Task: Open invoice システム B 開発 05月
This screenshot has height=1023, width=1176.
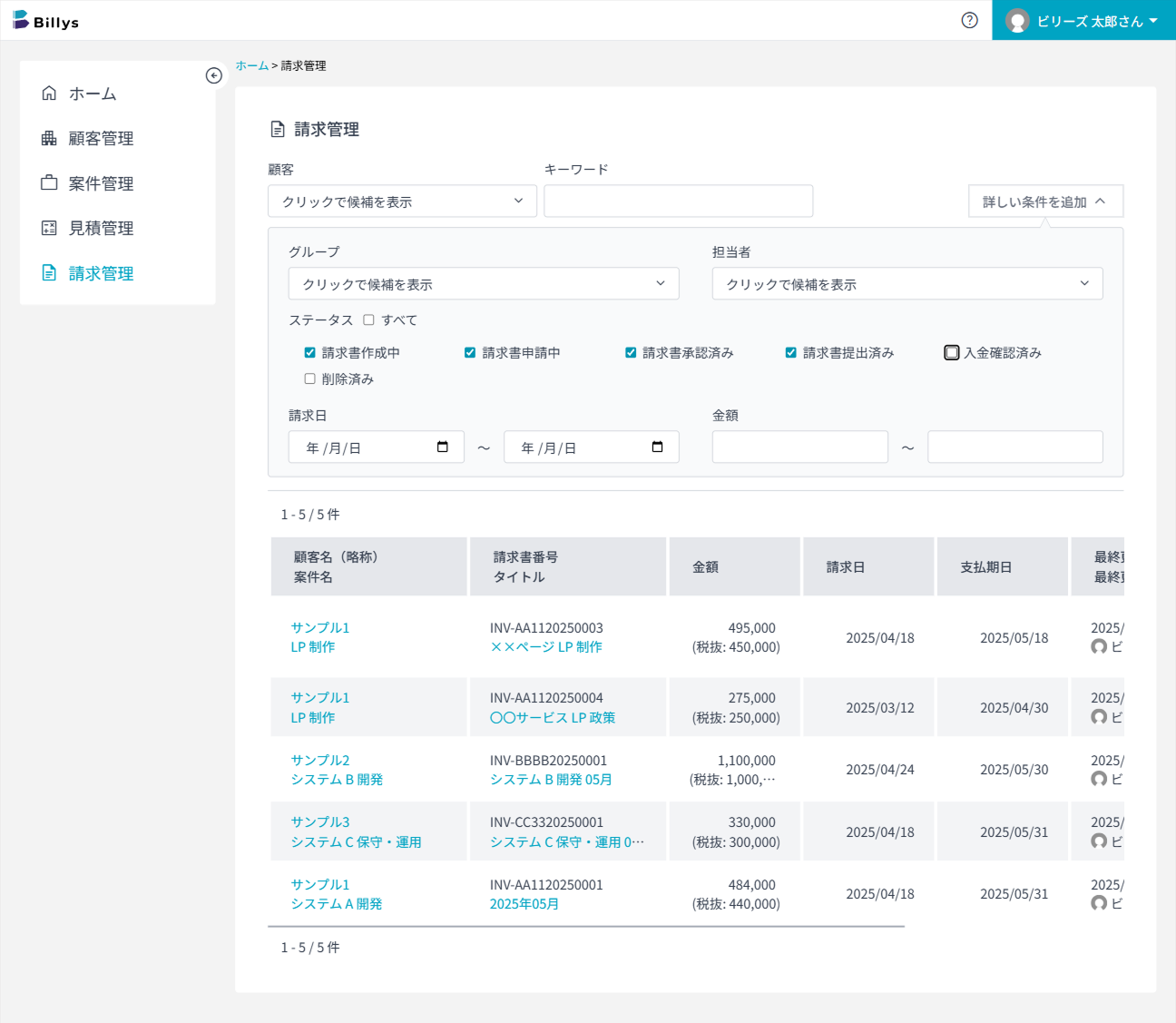Action: click(x=551, y=779)
